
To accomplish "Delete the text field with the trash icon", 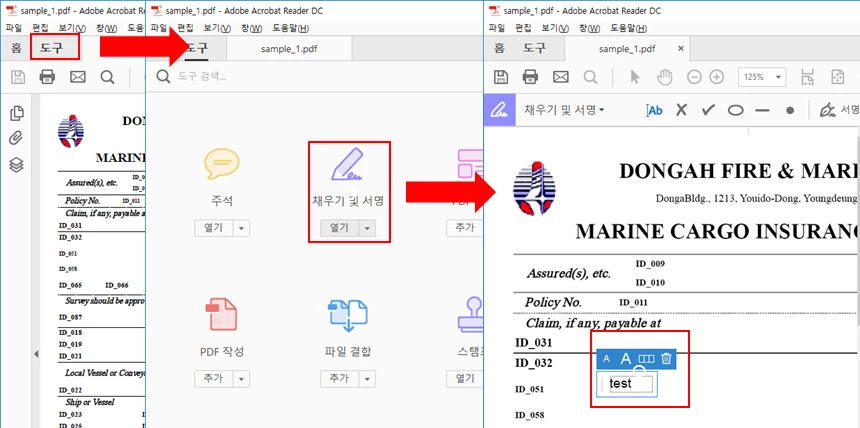I will [666, 359].
